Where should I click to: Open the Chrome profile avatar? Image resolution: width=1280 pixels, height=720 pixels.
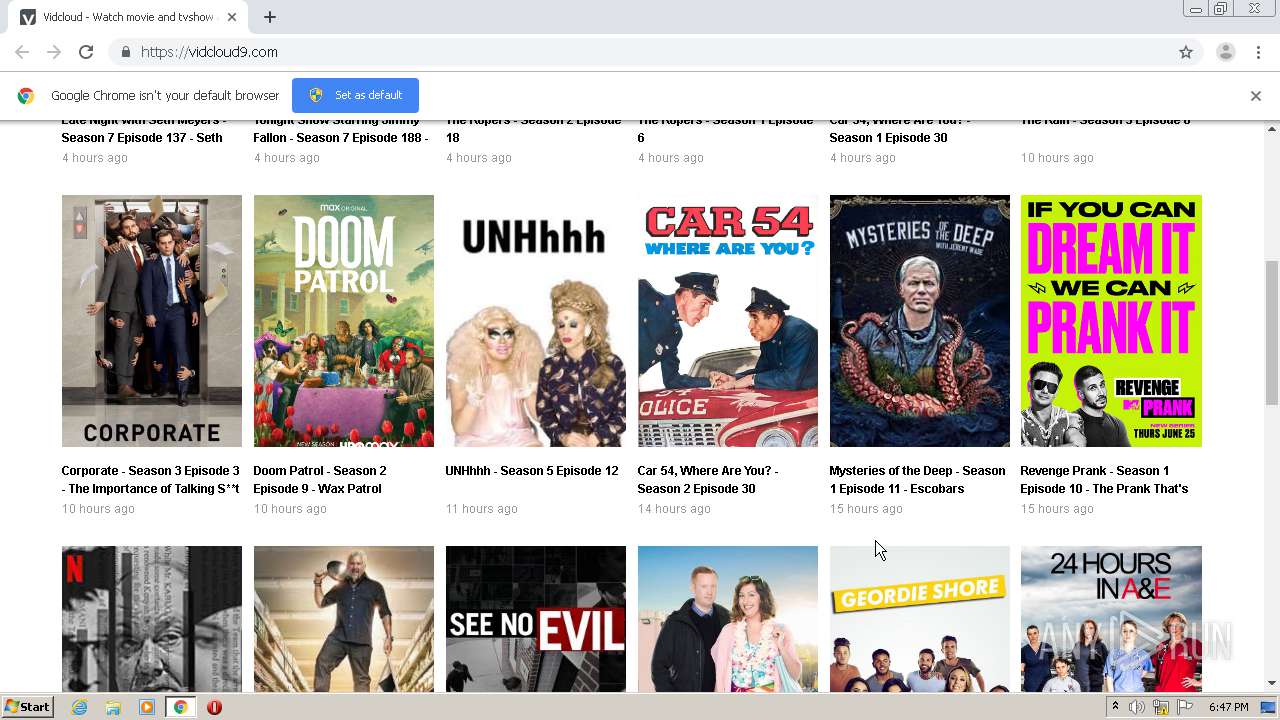coord(1225,52)
